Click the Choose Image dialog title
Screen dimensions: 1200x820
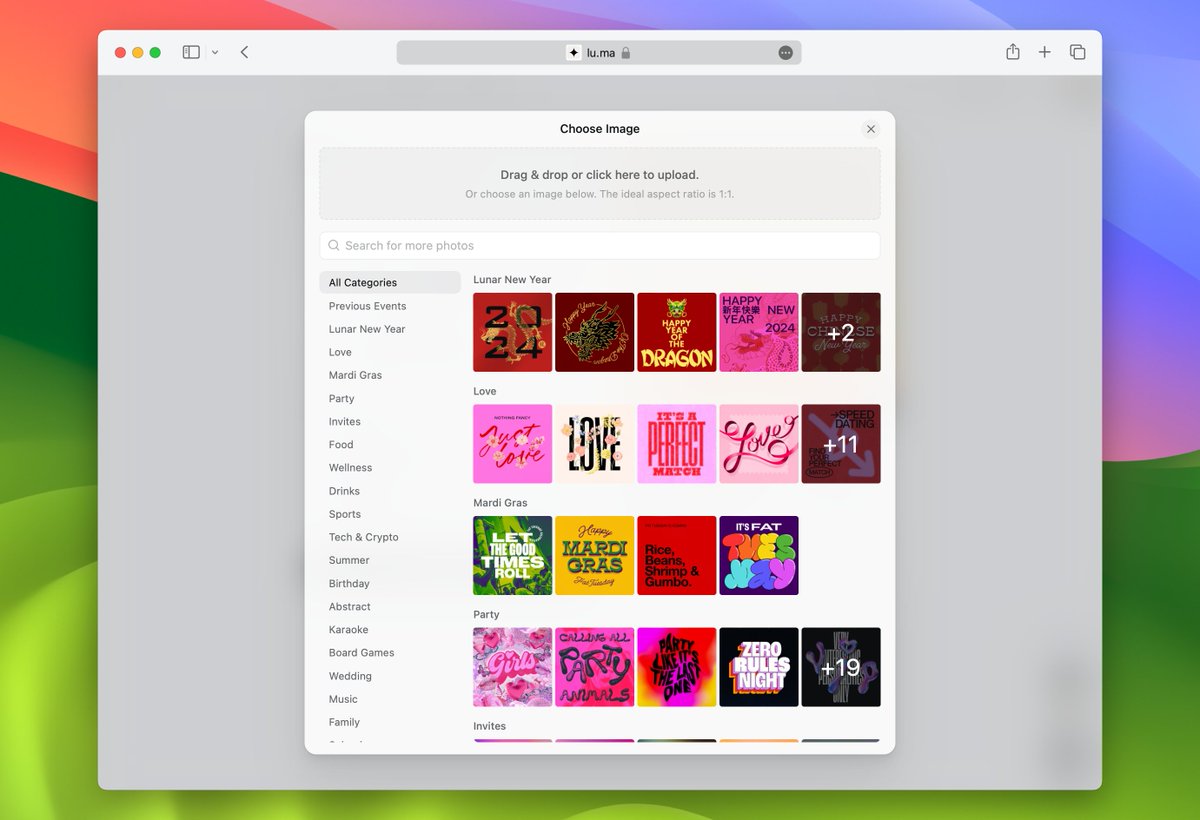tap(600, 129)
